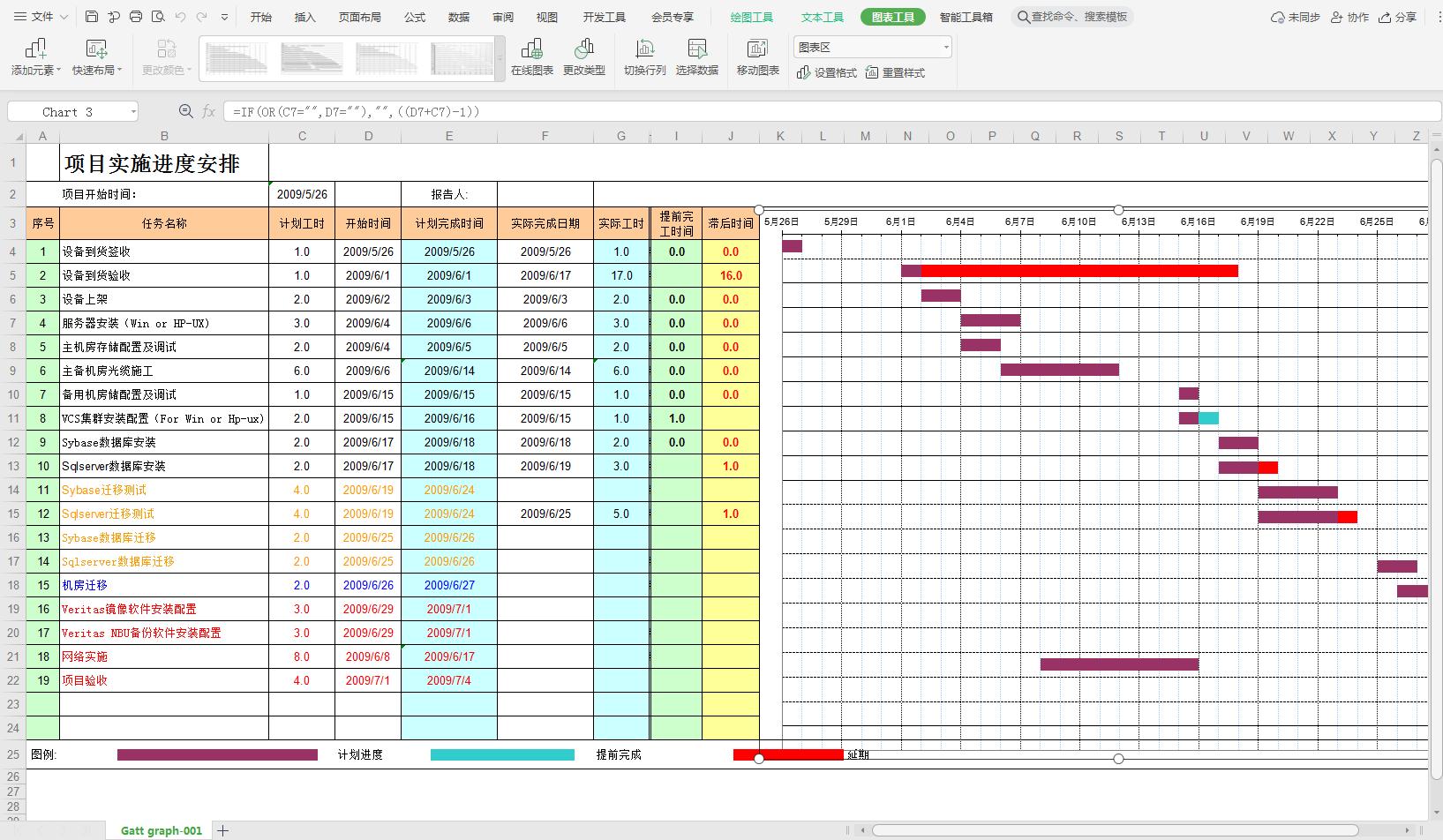Click the Print icon in the top toolbar

(136, 17)
